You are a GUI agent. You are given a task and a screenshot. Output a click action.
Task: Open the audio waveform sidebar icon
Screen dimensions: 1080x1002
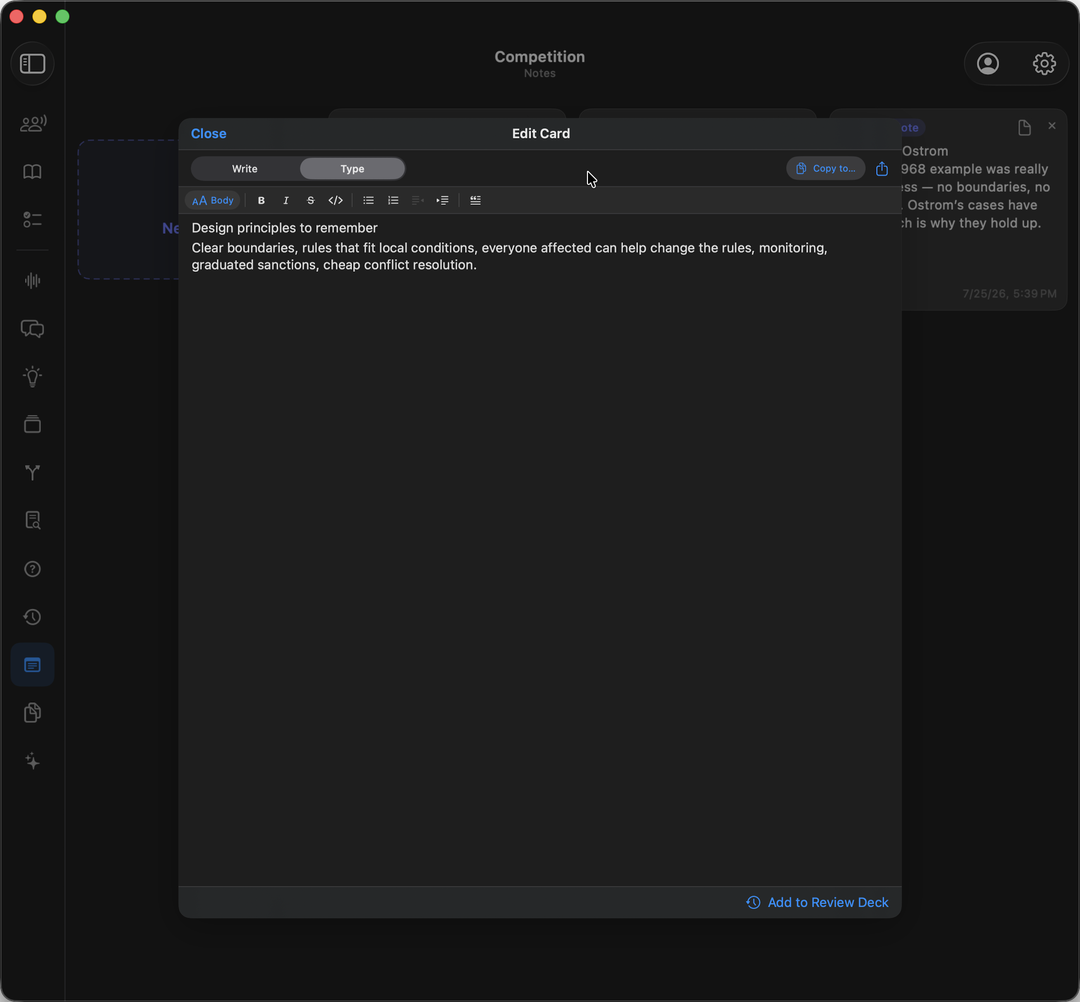(x=32, y=281)
